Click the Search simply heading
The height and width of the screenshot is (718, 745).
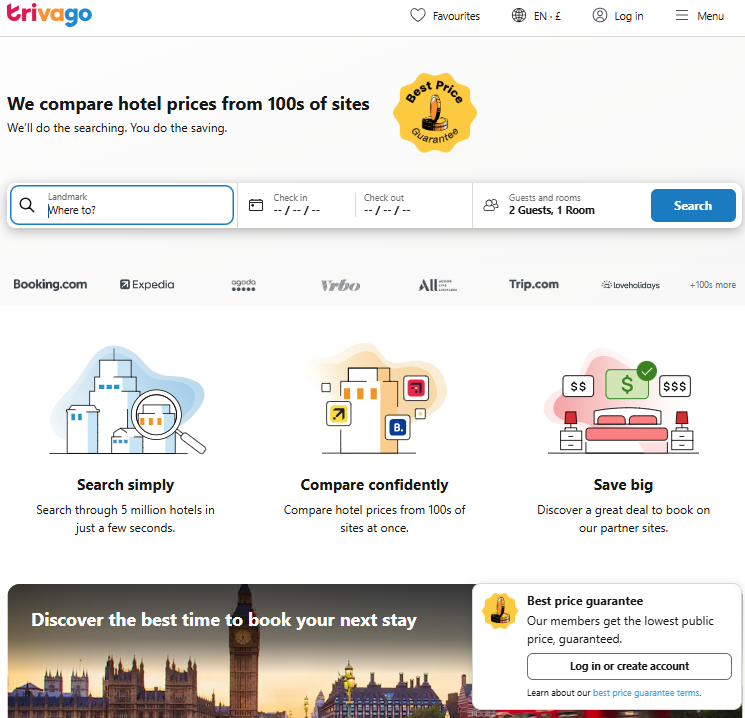[x=125, y=485]
